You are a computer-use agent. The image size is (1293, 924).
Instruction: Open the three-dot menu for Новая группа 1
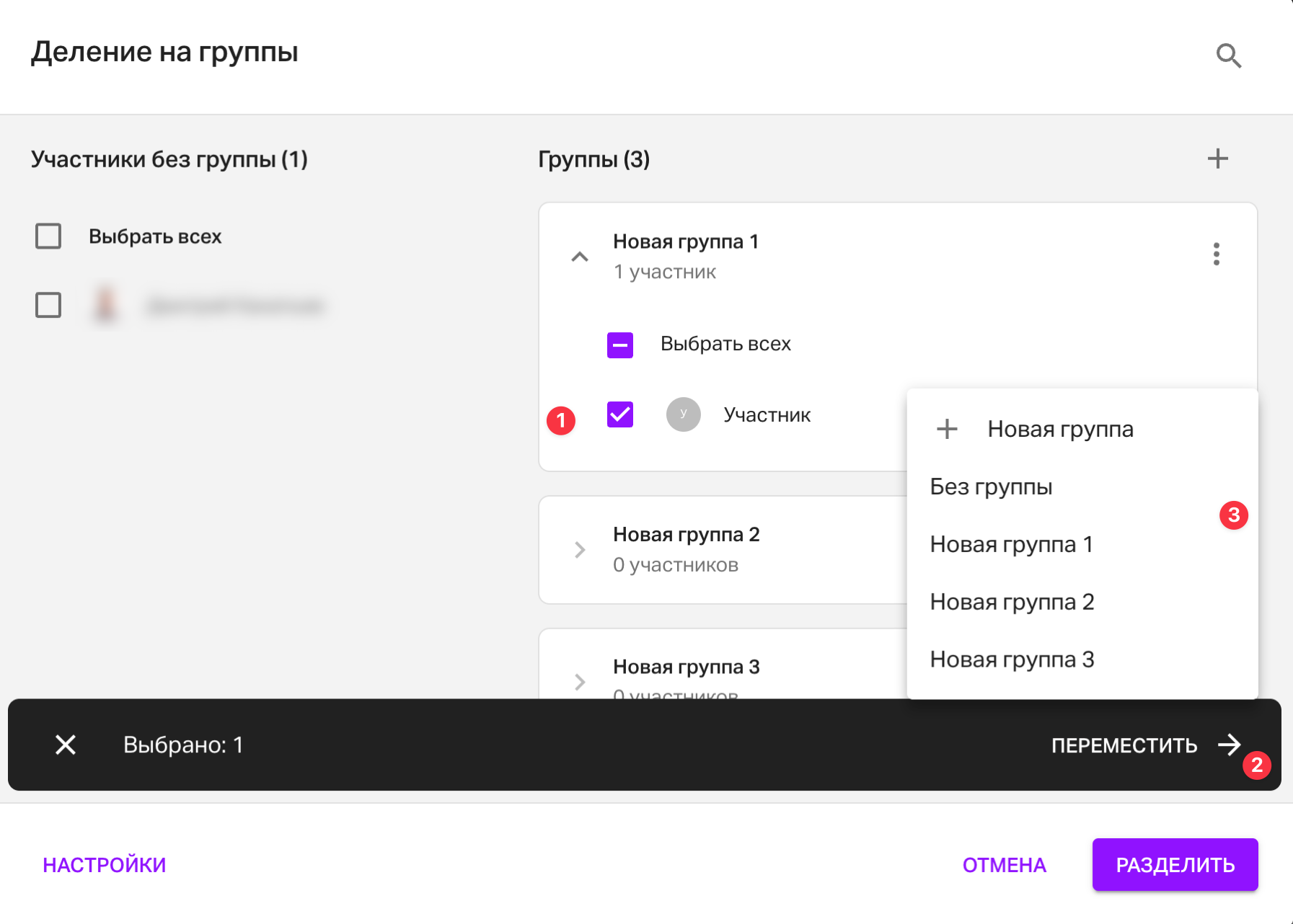coord(1216,254)
